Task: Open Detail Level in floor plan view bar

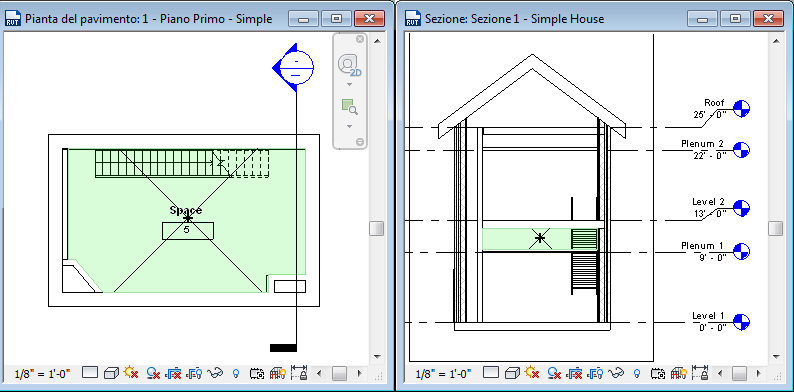Action: point(90,373)
